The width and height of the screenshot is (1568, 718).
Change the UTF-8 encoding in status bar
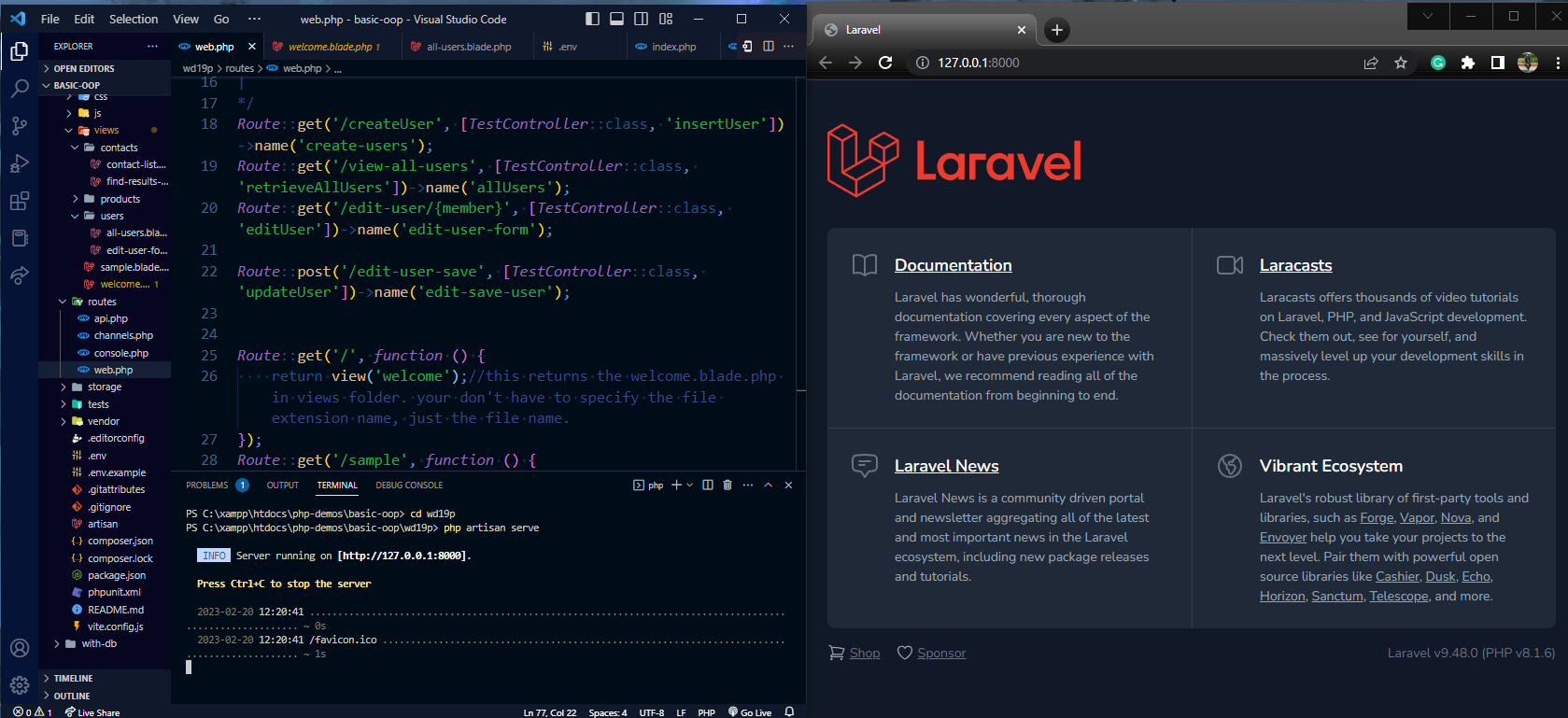click(652, 712)
